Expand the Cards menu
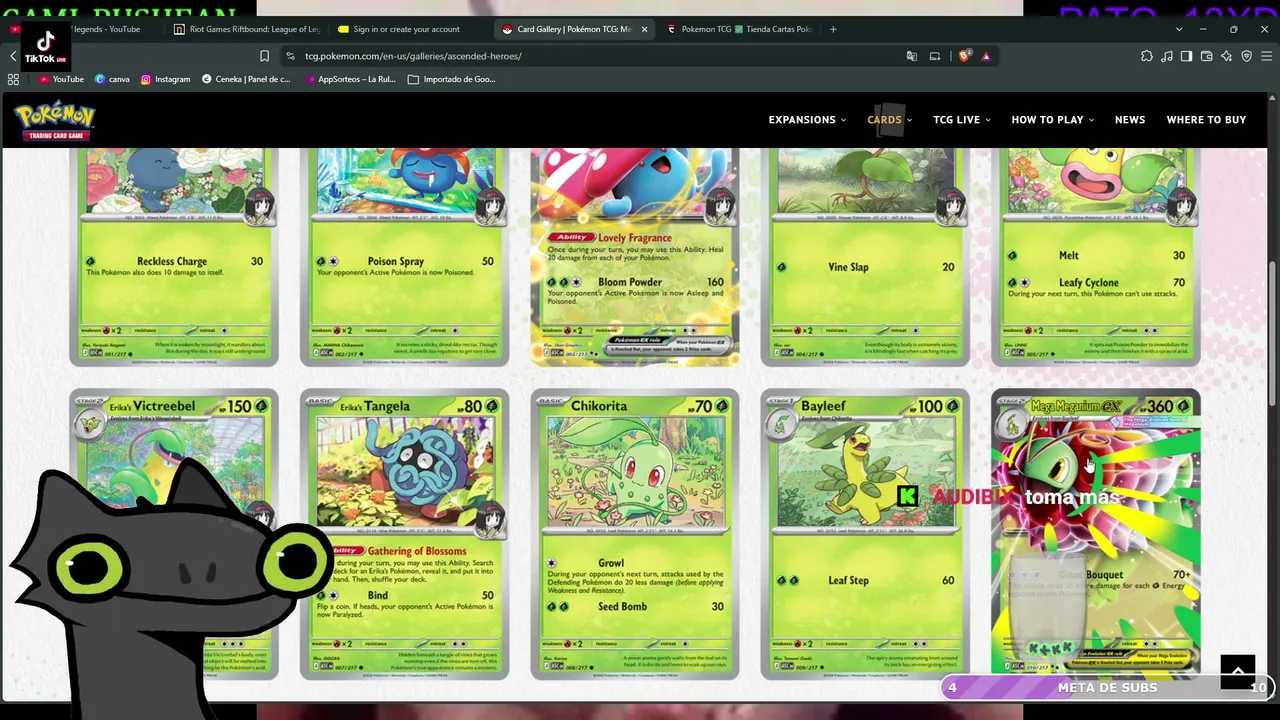This screenshot has width=1280, height=720. [889, 120]
